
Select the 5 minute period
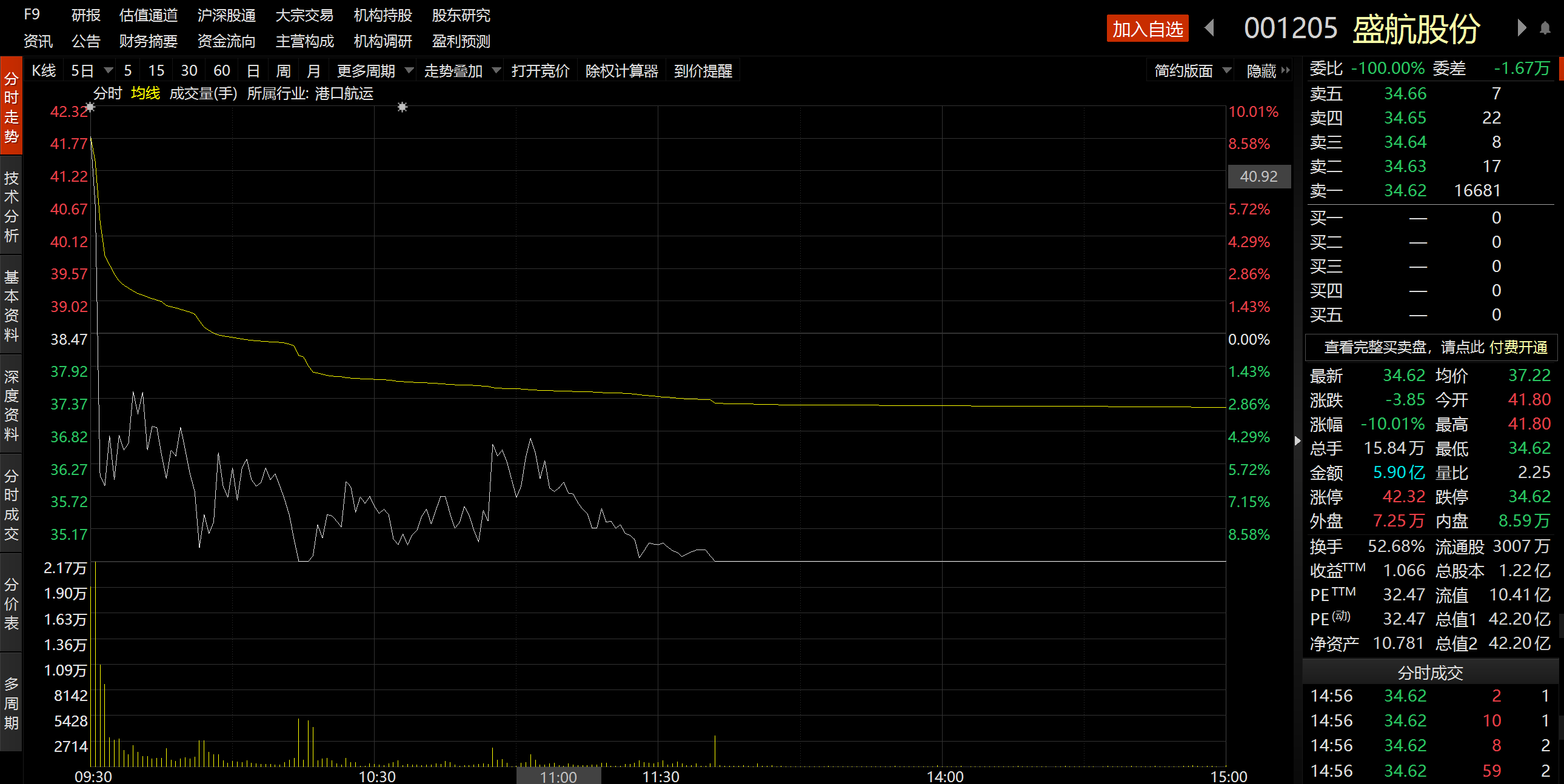coord(127,70)
